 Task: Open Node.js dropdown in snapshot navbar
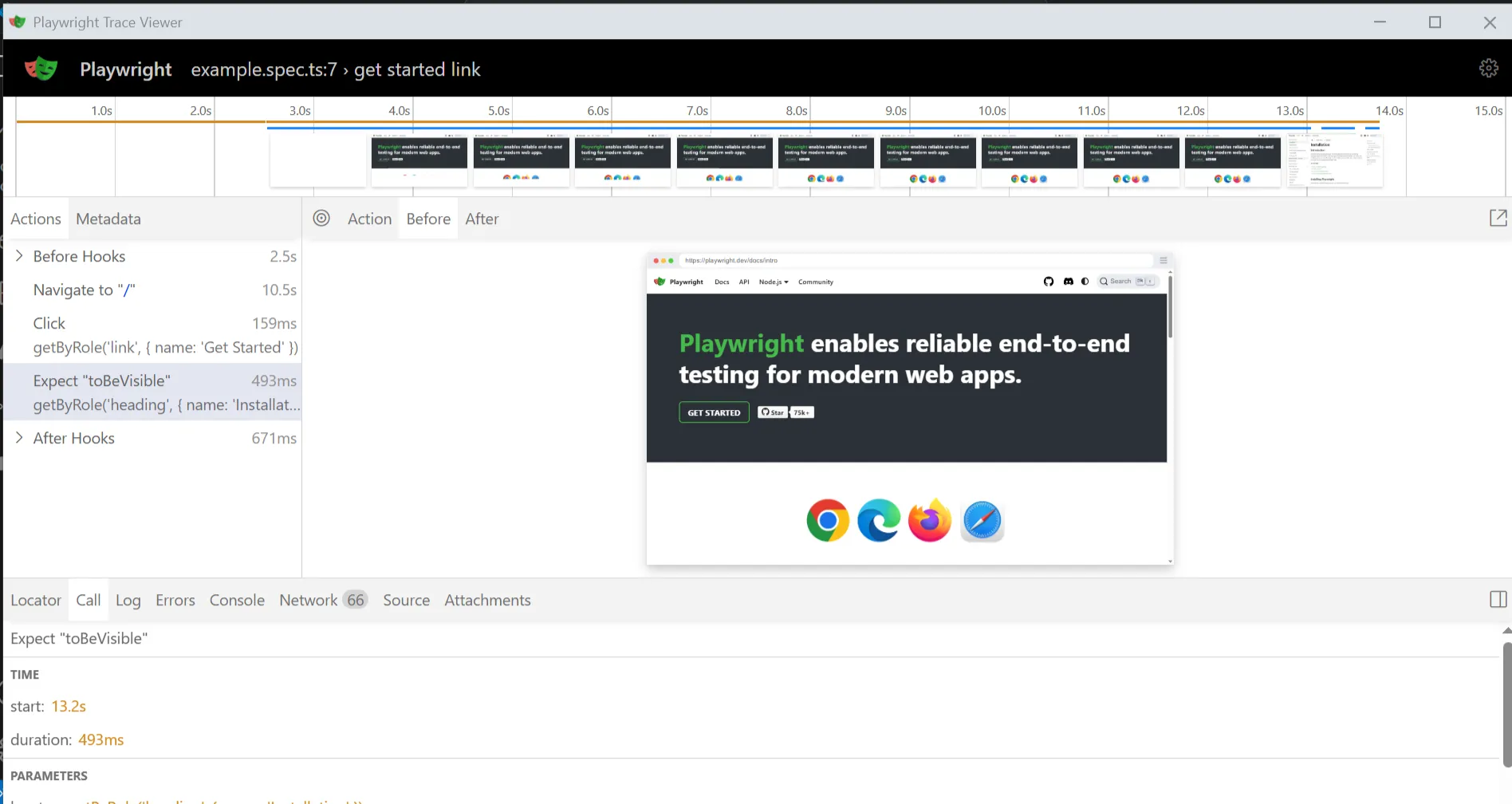774,282
